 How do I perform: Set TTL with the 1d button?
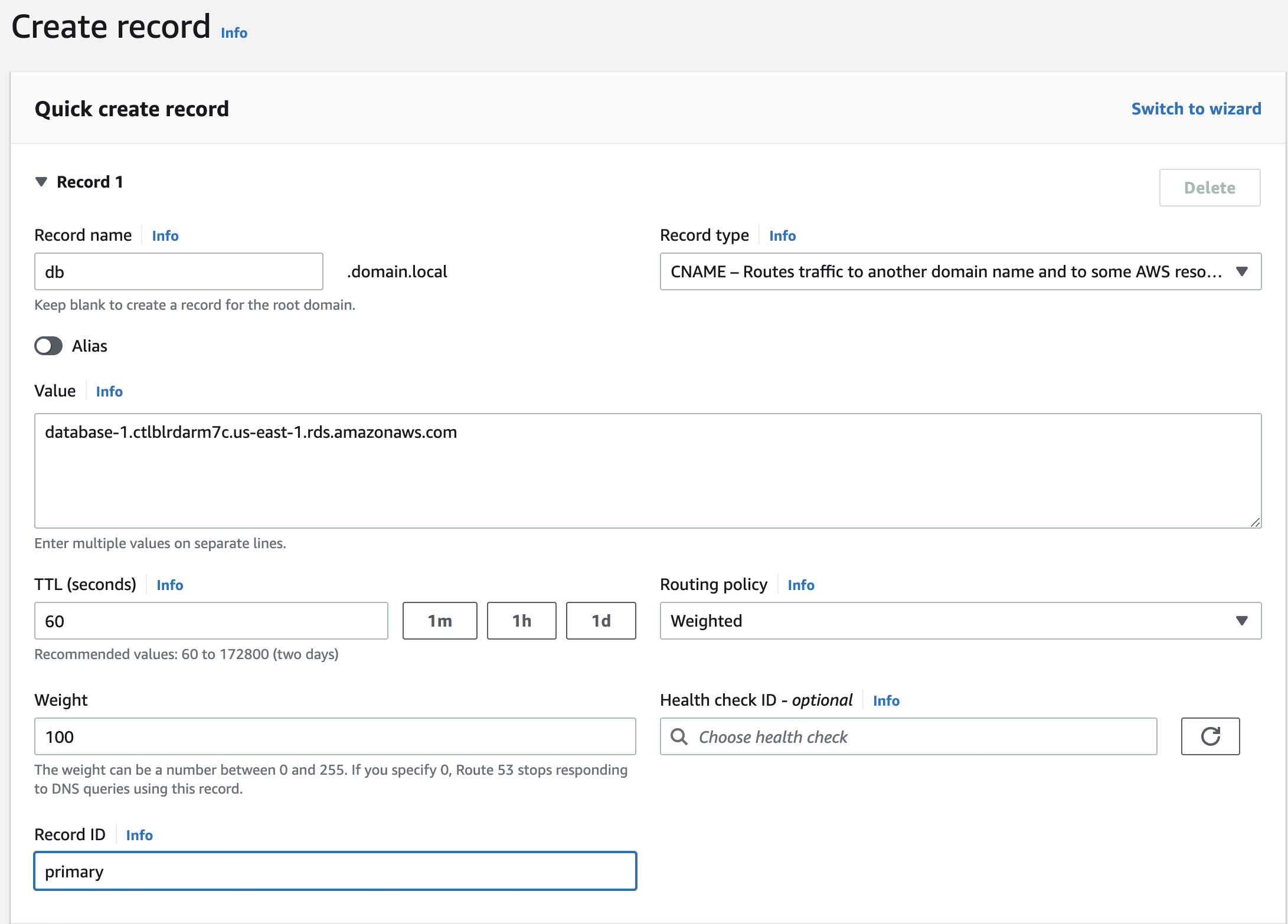[601, 621]
